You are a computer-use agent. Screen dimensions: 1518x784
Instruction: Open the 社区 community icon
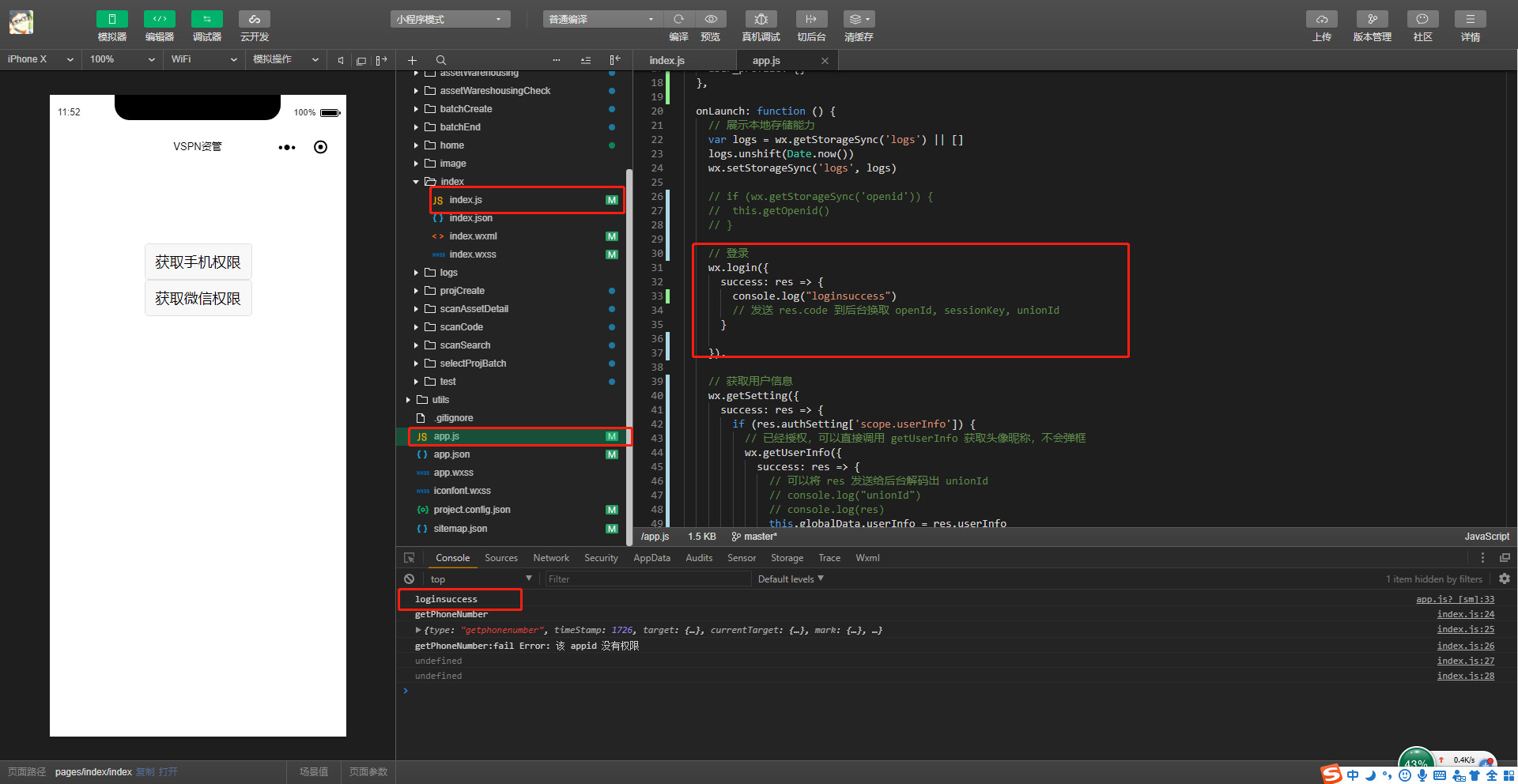(1422, 19)
